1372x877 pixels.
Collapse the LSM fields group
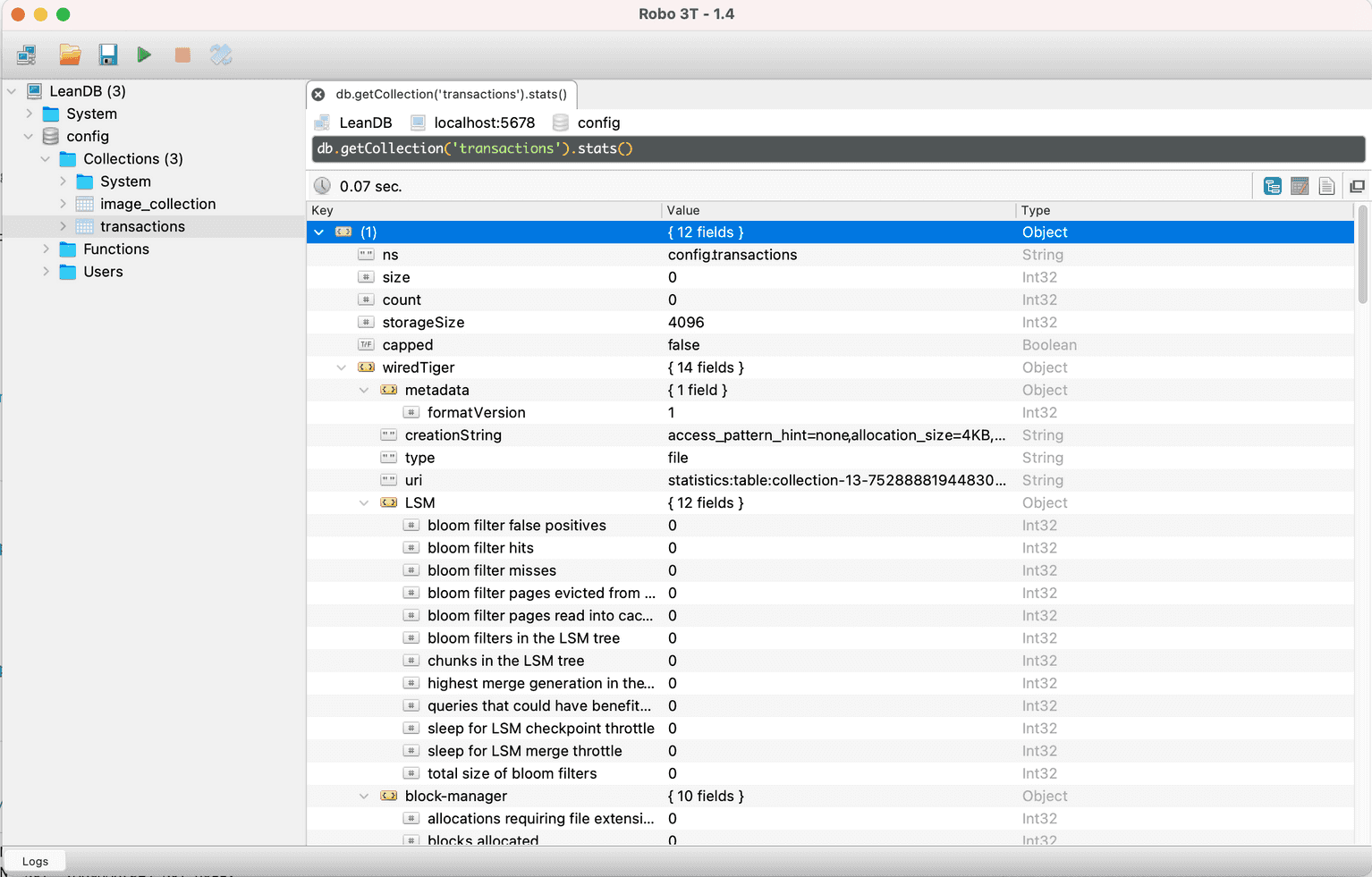pos(364,503)
